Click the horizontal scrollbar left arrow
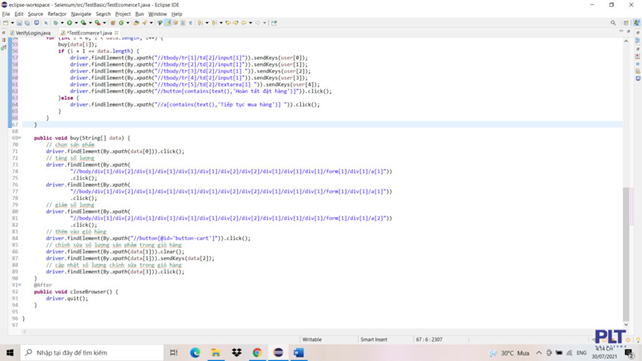The height and width of the screenshot is (361, 642). pyautogui.click(x=25, y=332)
